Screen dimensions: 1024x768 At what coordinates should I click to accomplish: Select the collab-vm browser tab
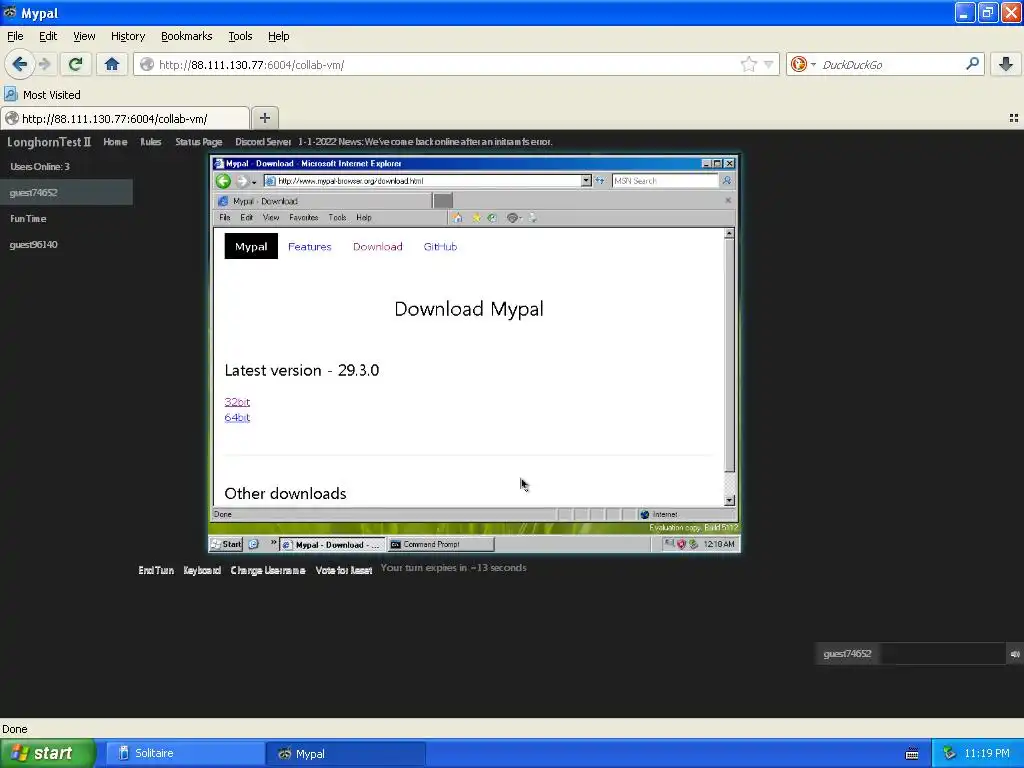pyautogui.click(x=125, y=118)
